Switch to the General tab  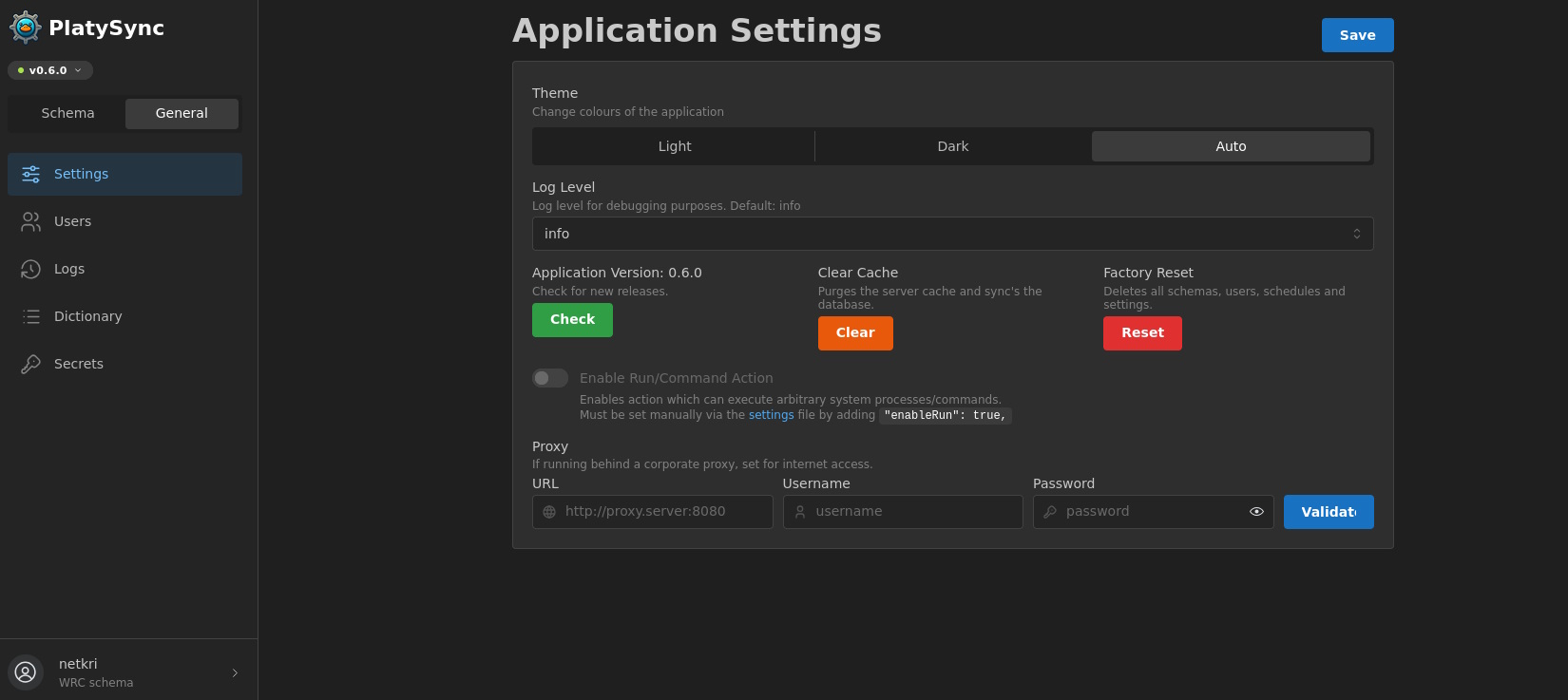pyautogui.click(x=182, y=113)
